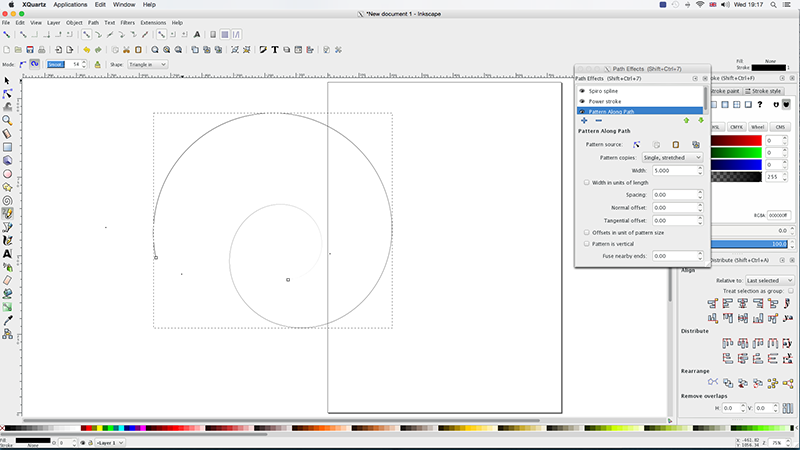This screenshot has height=450, width=800.
Task: Open the File menu
Action: 6,23
